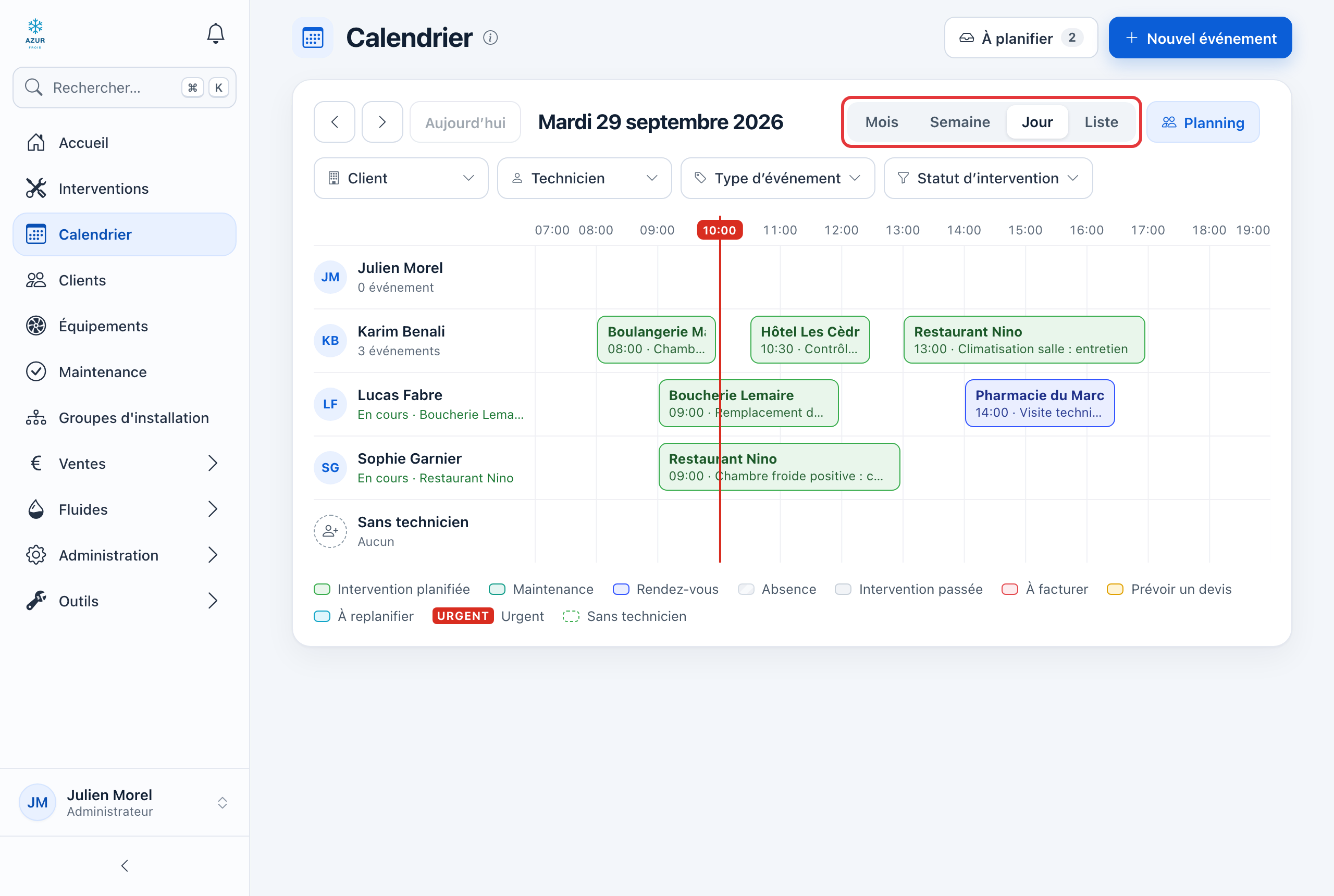Open the Type d'événement filter dropdown
The width and height of the screenshot is (1334, 896).
(777, 178)
